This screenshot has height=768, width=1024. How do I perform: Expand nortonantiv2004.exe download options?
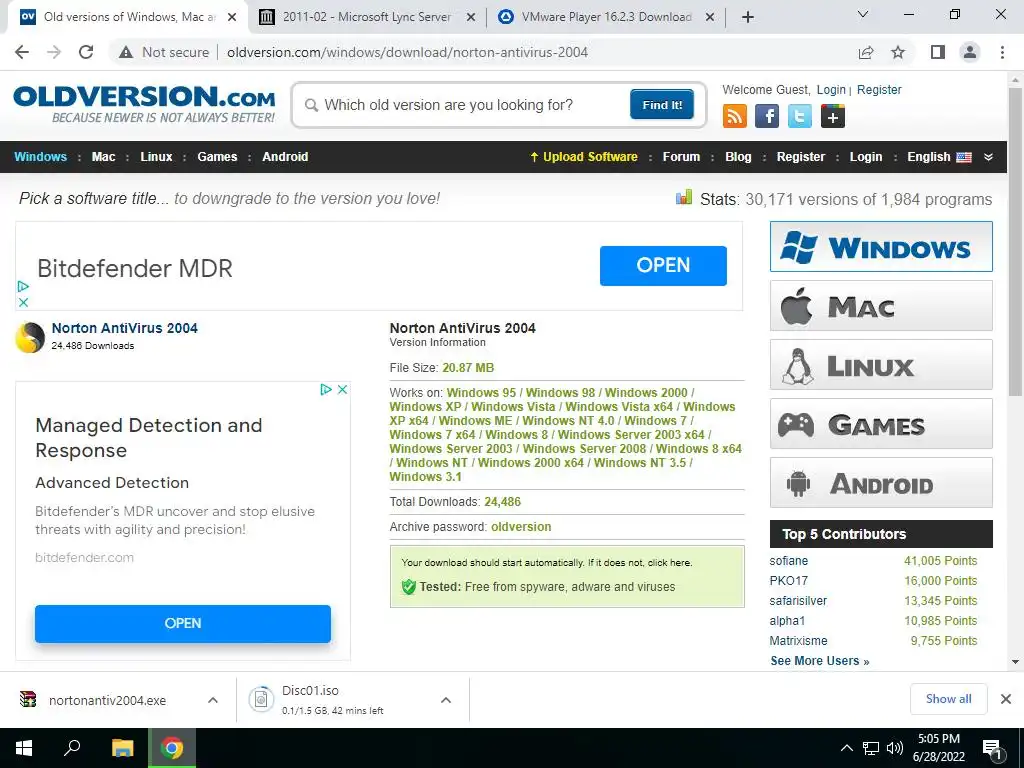pyautogui.click(x=213, y=700)
